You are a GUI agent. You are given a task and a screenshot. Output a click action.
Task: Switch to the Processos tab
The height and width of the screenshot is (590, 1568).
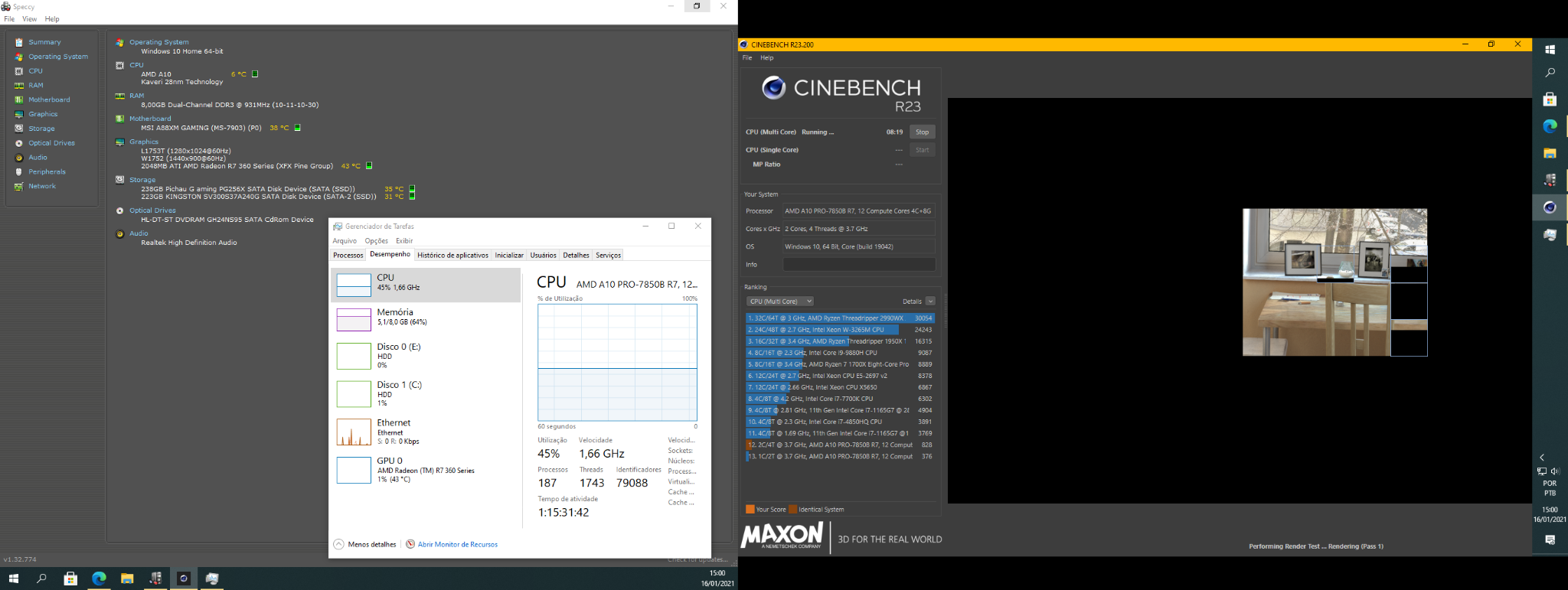coord(348,256)
